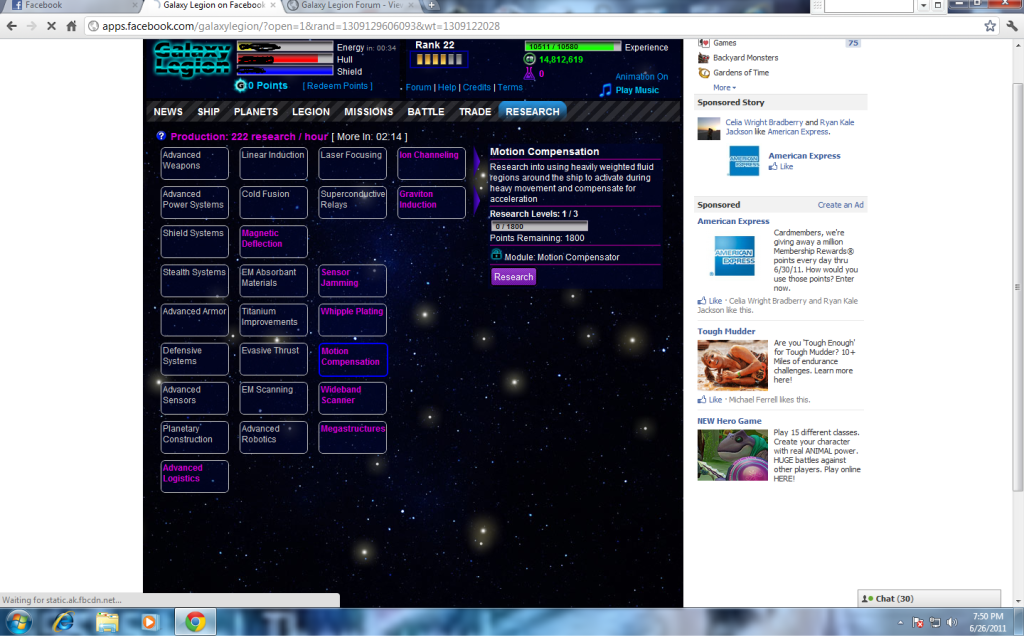
Task: Open Chrome wrench settings menu
Action: pyautogui.click(x=1012, y=26)
